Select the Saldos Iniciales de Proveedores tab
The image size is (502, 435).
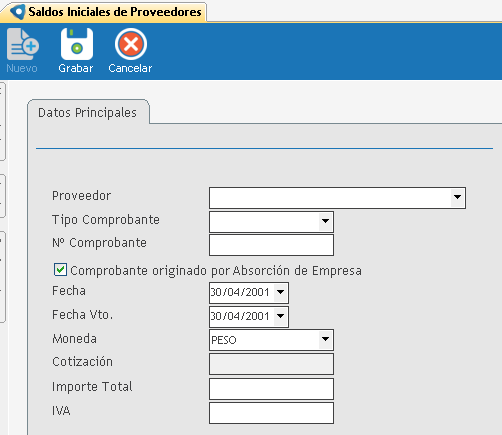tap(103, 12)
